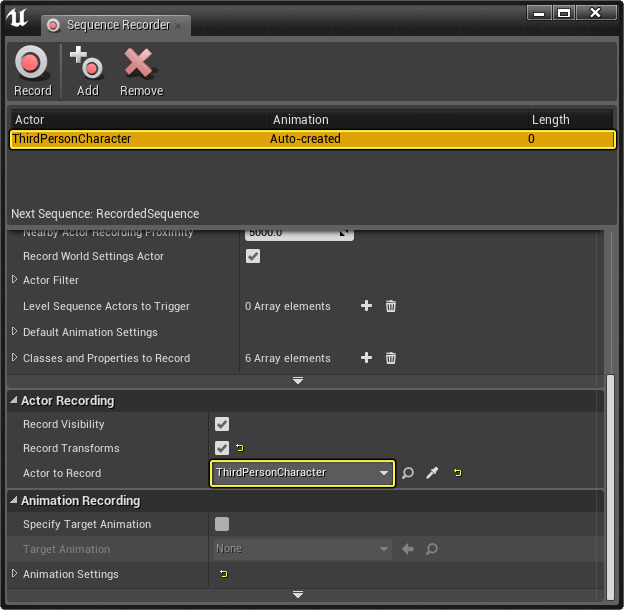Click the Remove recording icon

pyautogui.click(x=141, y=72)
